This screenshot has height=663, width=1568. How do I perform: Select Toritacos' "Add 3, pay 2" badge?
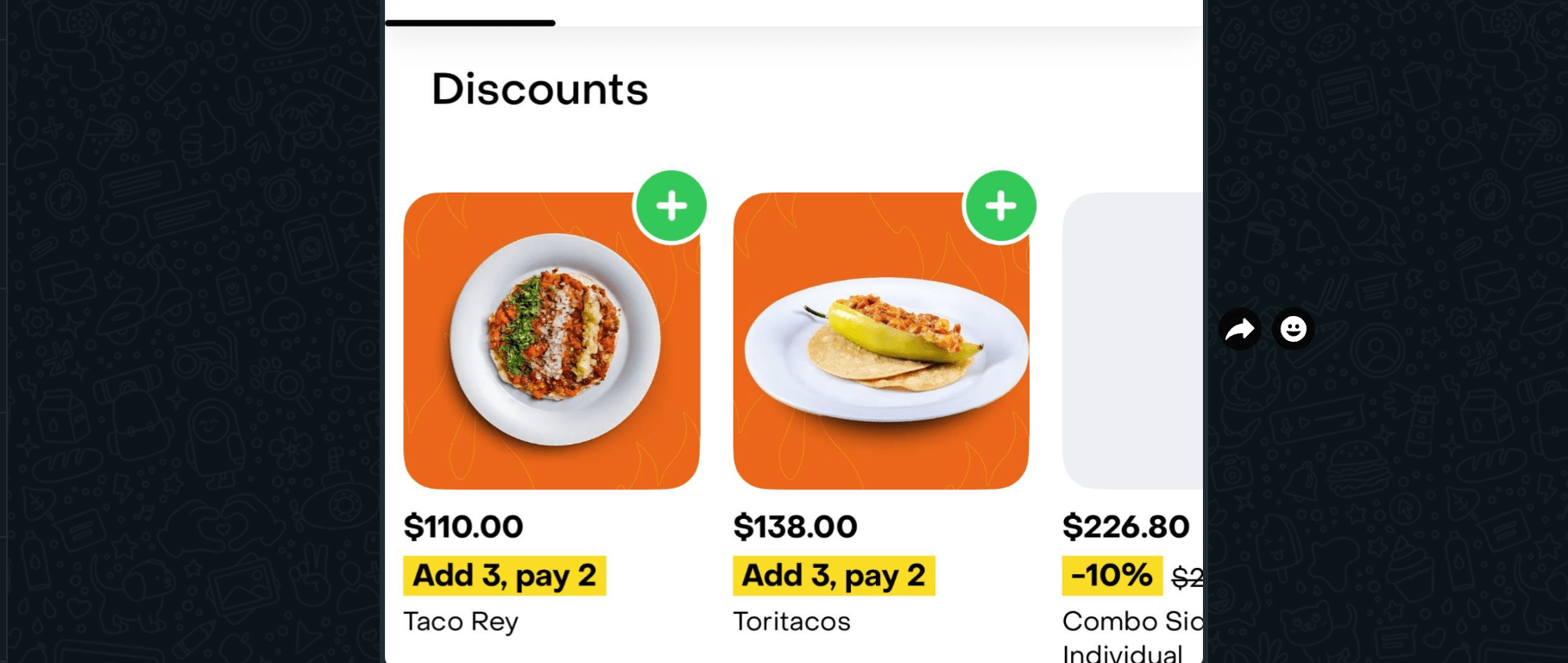click(x=834, y=576)
